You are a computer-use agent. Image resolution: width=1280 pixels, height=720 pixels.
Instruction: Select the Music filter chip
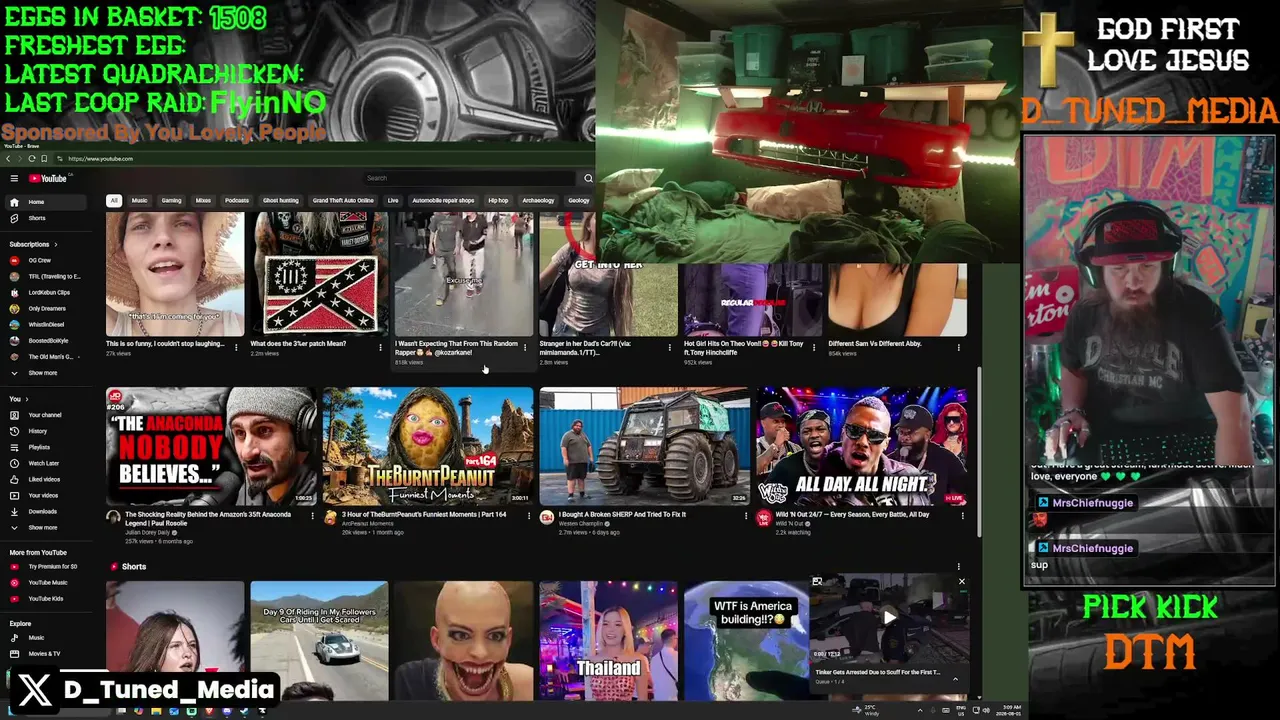(140, 200)
